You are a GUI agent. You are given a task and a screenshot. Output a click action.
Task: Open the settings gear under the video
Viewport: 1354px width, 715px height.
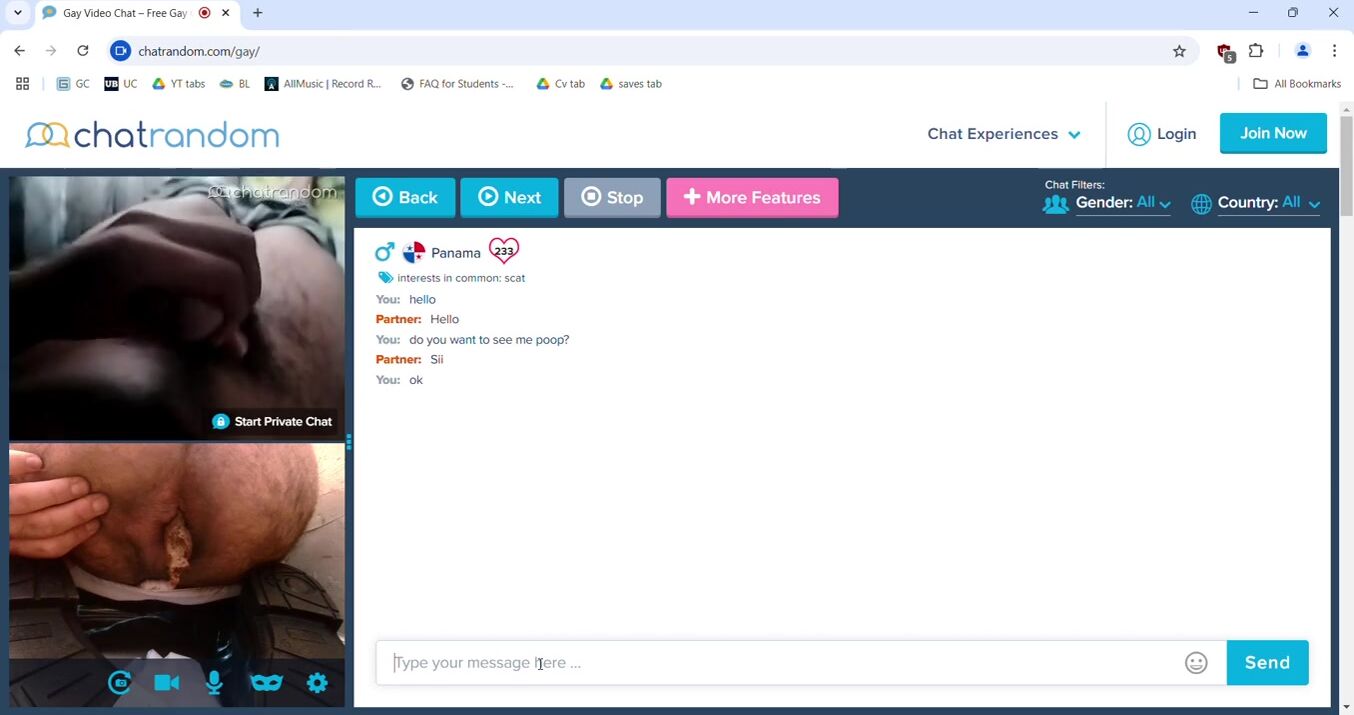pos(317,683)
